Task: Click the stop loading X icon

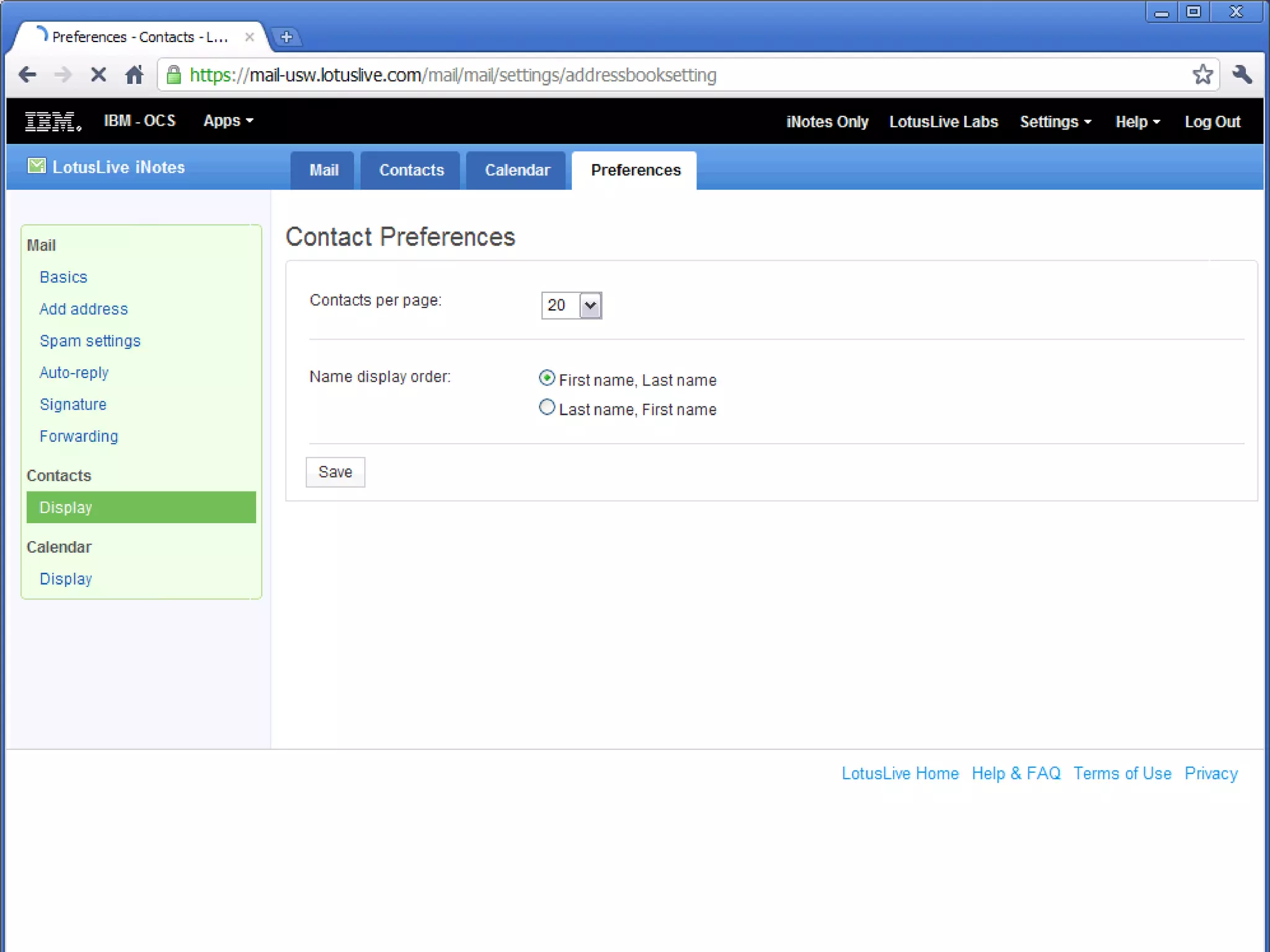Action: click(98, 75)
